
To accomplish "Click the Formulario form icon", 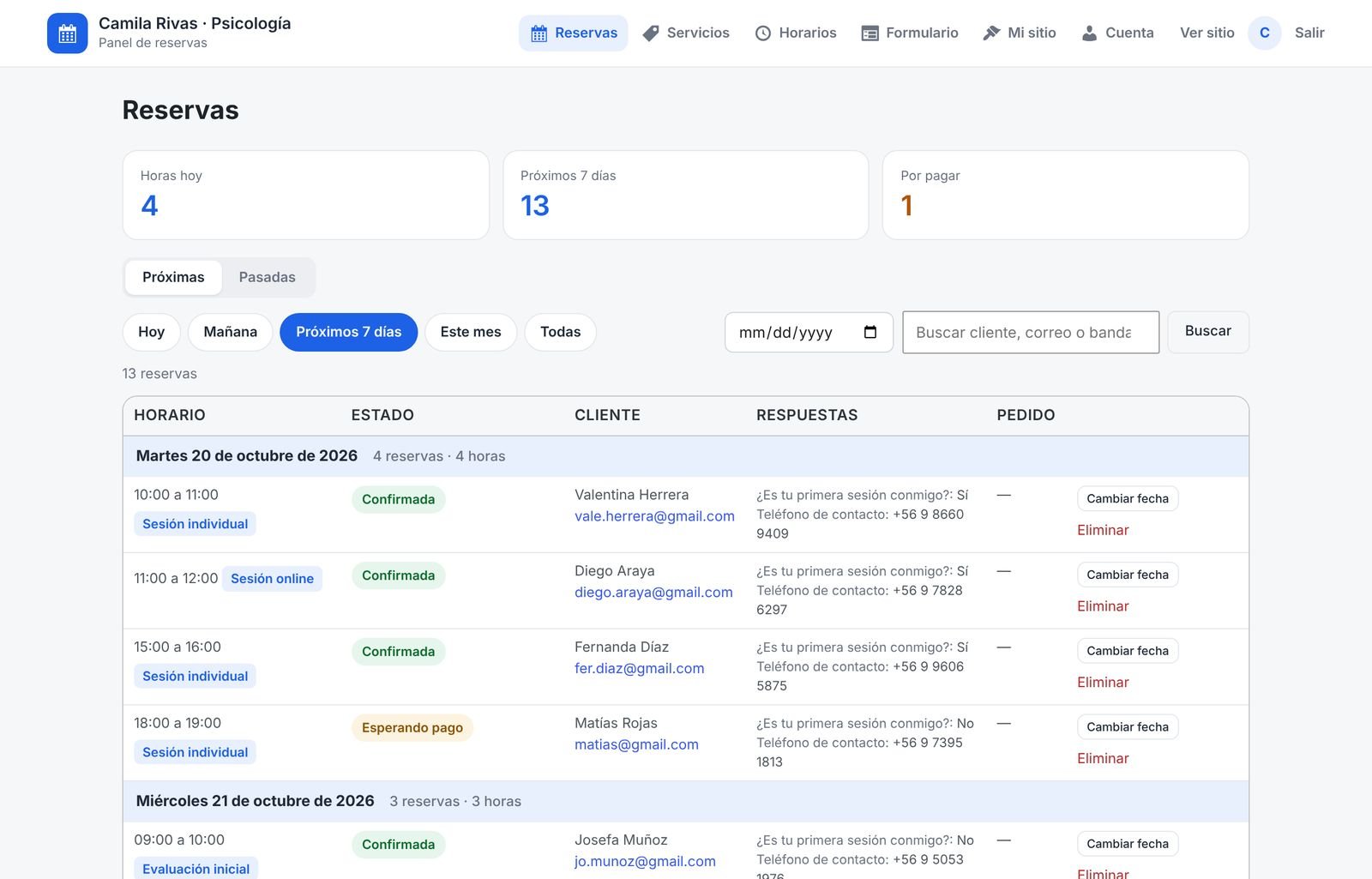I will tap(870, 33).
